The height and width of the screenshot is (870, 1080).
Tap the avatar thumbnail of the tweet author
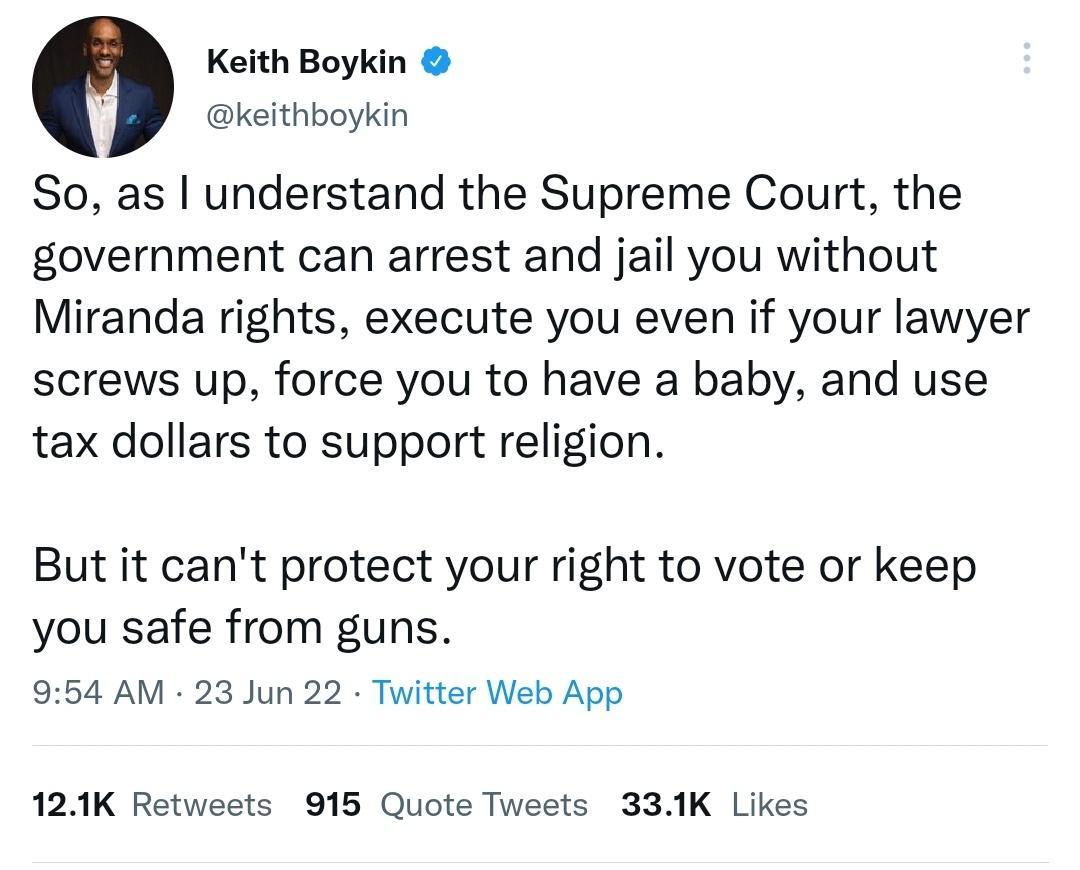pyautogui.click(x=102, y=86)
